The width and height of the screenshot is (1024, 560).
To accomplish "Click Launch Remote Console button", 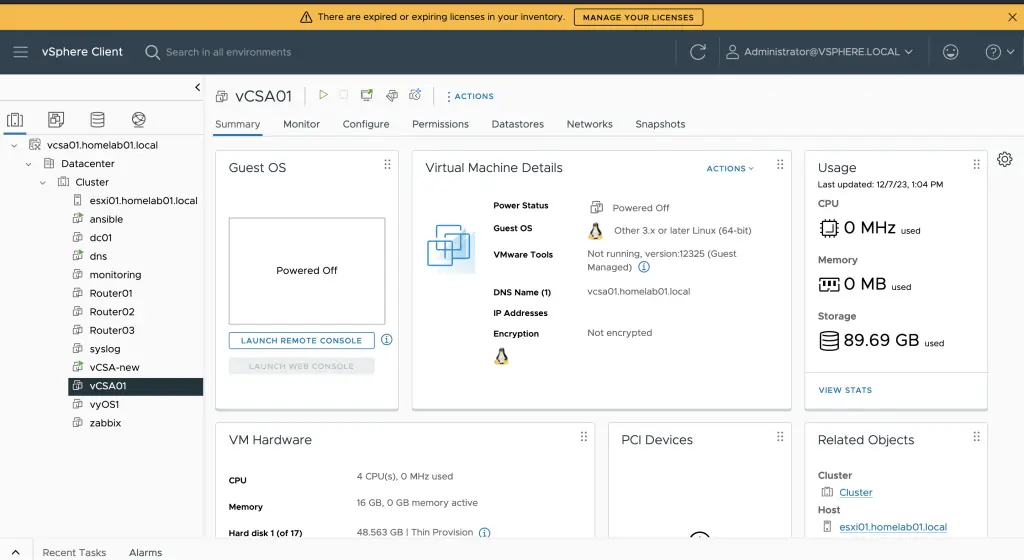I will 301,340.
